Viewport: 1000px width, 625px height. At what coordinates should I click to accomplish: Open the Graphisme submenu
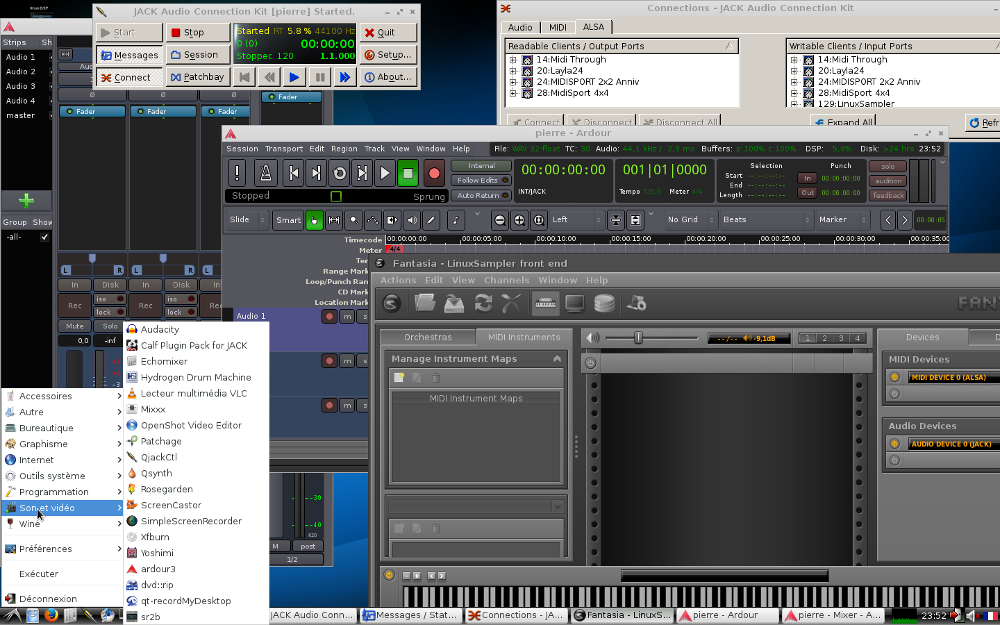click(62, 444)
